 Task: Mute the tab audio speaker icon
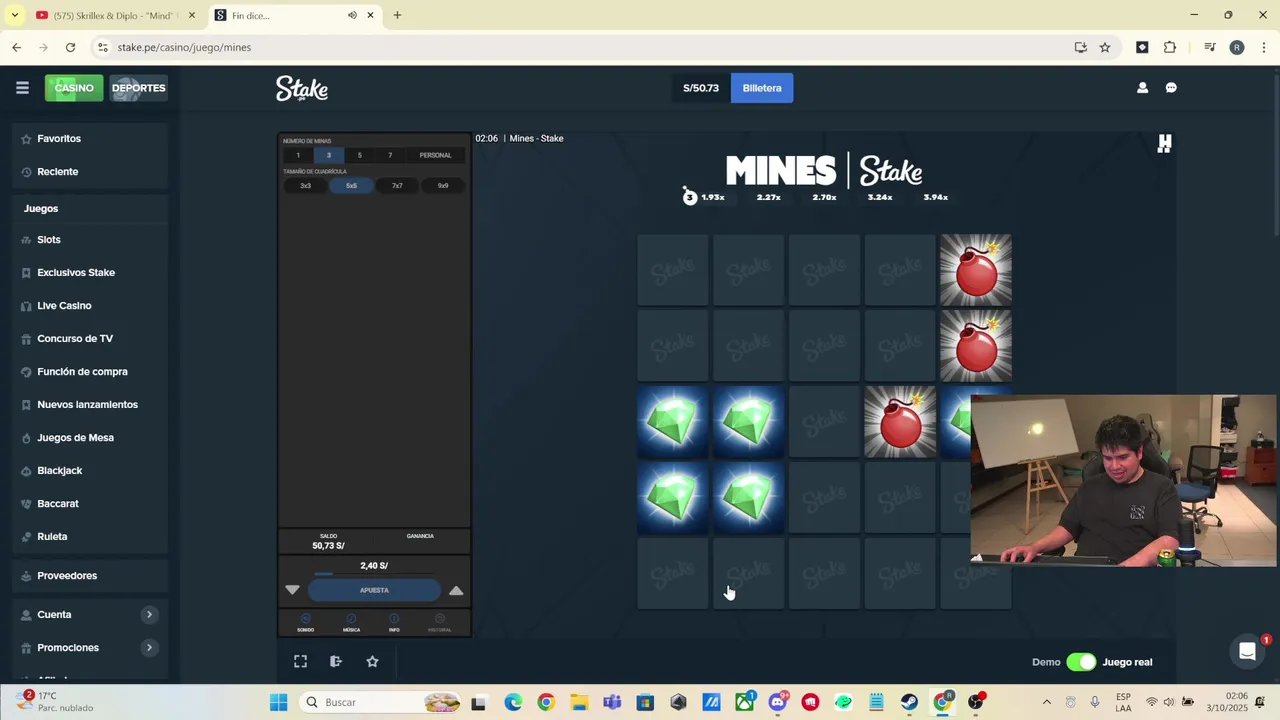point(352,15)
